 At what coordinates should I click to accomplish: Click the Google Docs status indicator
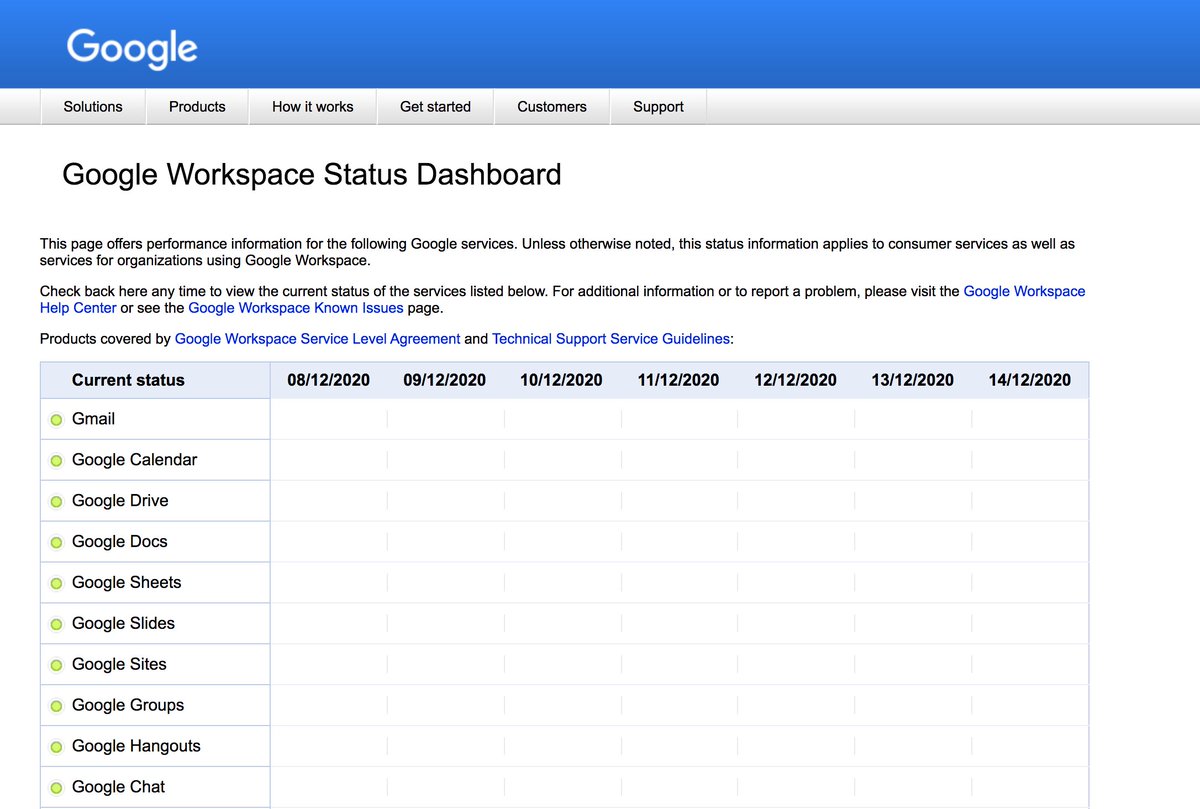click(56, 541)
